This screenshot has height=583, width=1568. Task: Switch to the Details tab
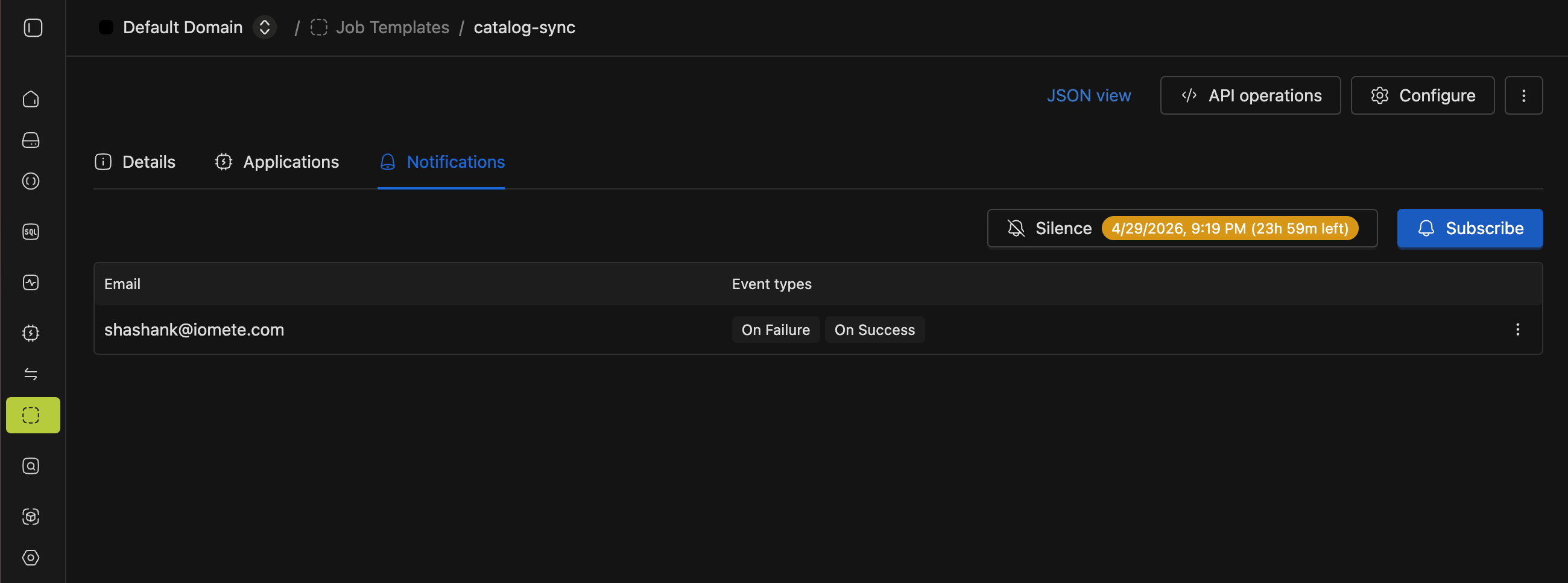coord(136,162)
